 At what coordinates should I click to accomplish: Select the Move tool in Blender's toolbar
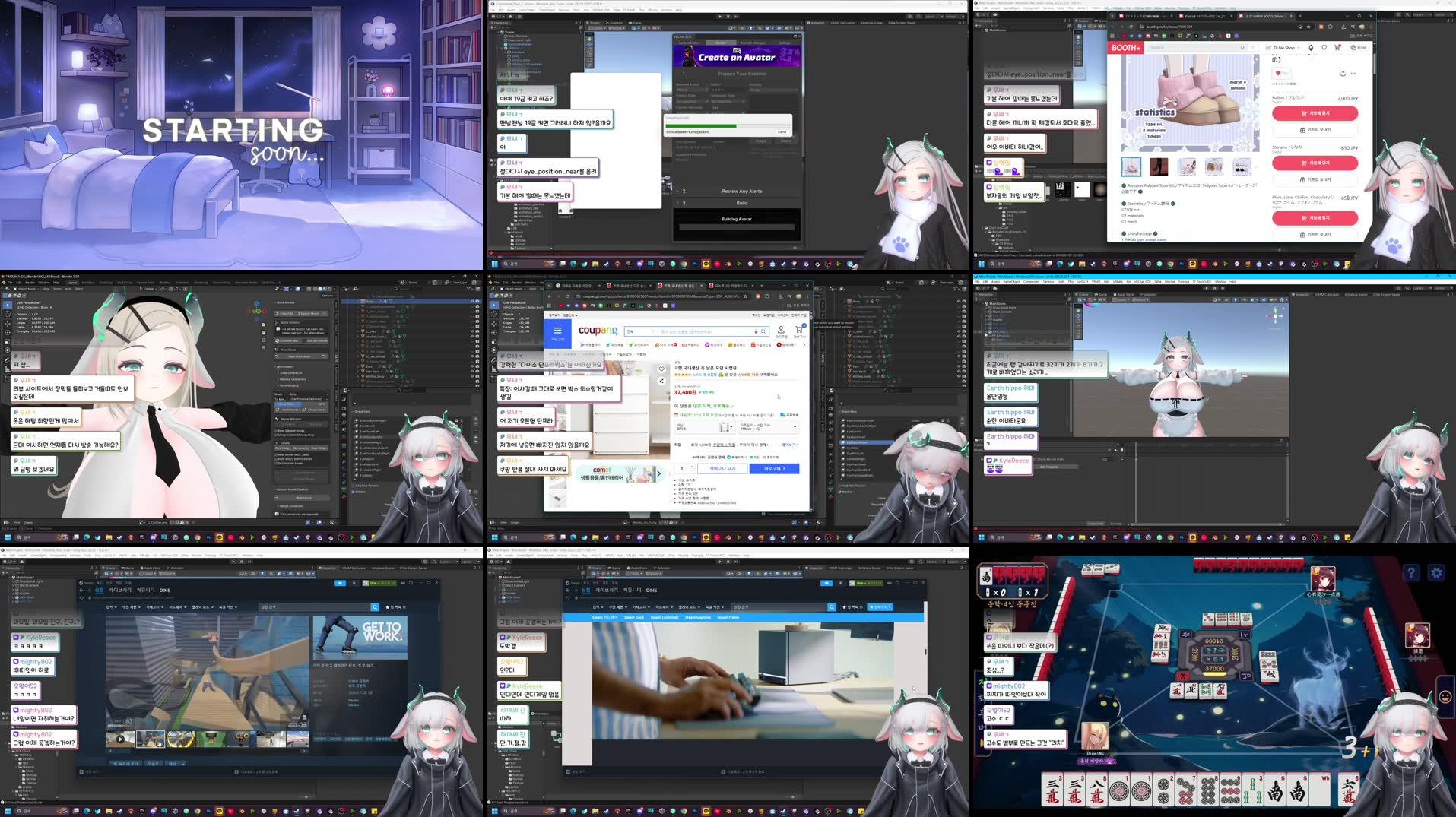(8, 323)
